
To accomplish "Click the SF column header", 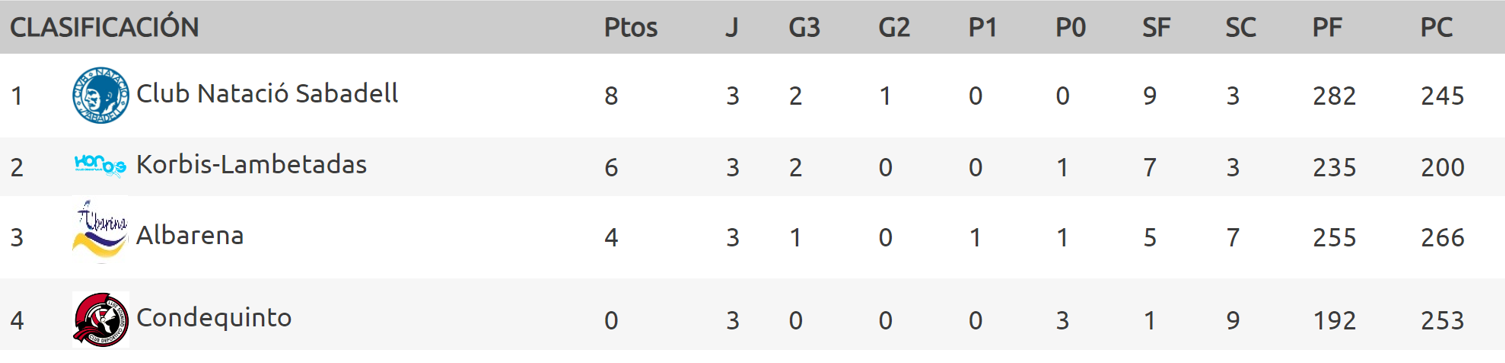I will 1156,28.
